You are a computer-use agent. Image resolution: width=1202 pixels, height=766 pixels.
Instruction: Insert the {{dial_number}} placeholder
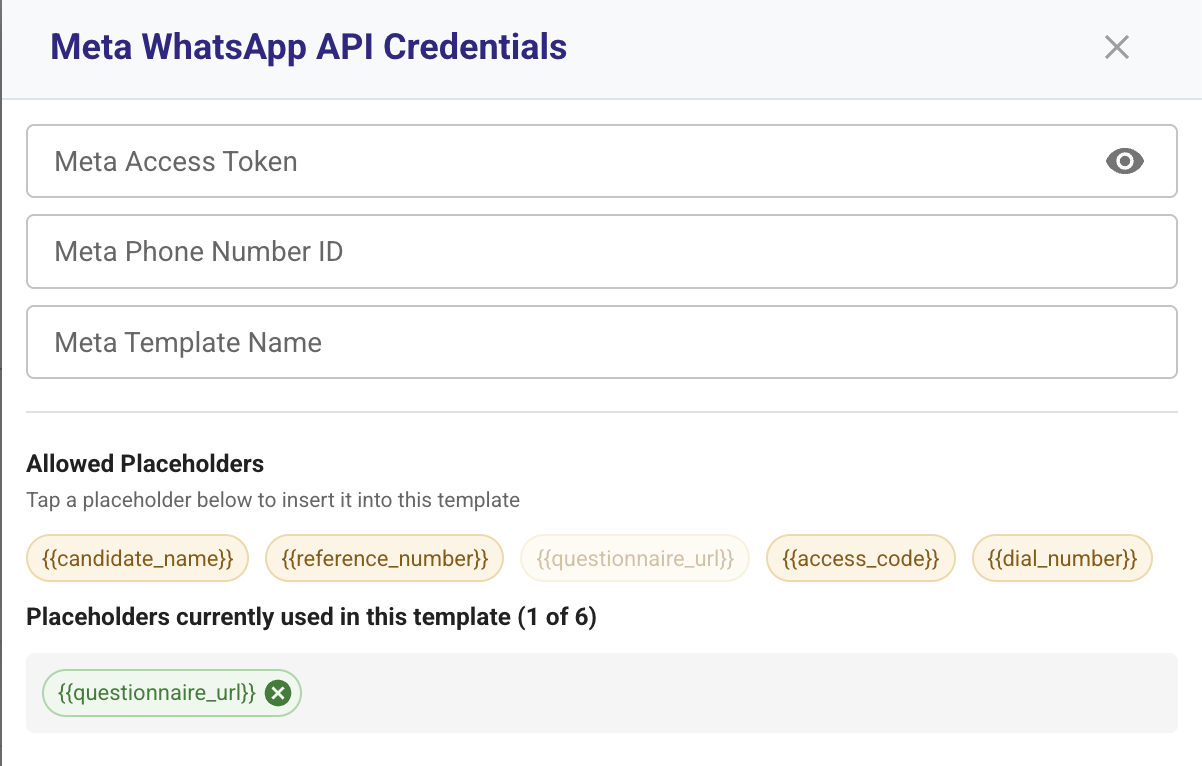(x=1062, y=558)
